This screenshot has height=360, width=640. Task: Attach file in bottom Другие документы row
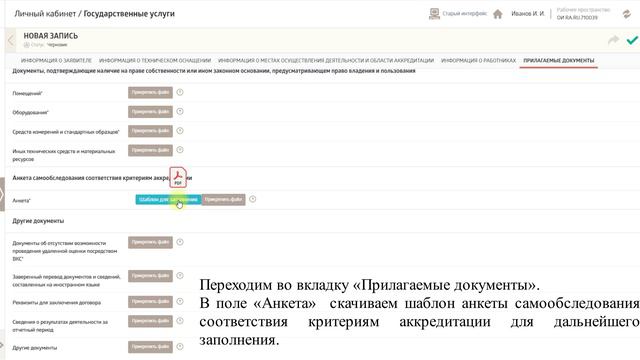150,347
